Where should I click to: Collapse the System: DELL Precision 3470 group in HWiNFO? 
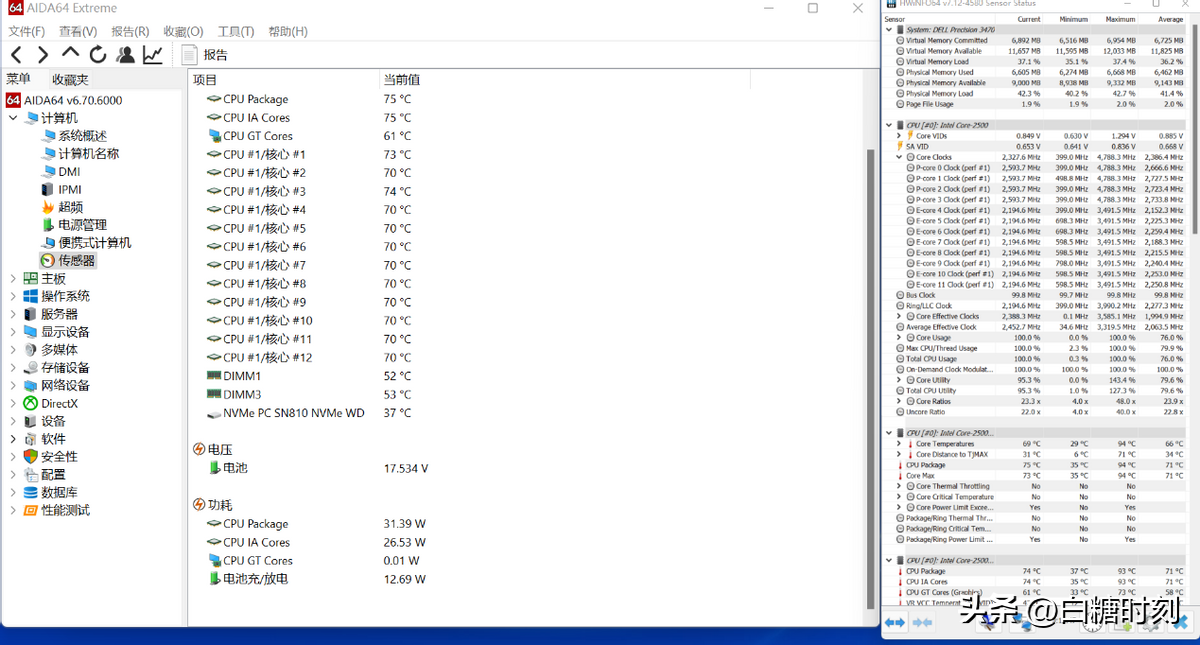point(890,30)
